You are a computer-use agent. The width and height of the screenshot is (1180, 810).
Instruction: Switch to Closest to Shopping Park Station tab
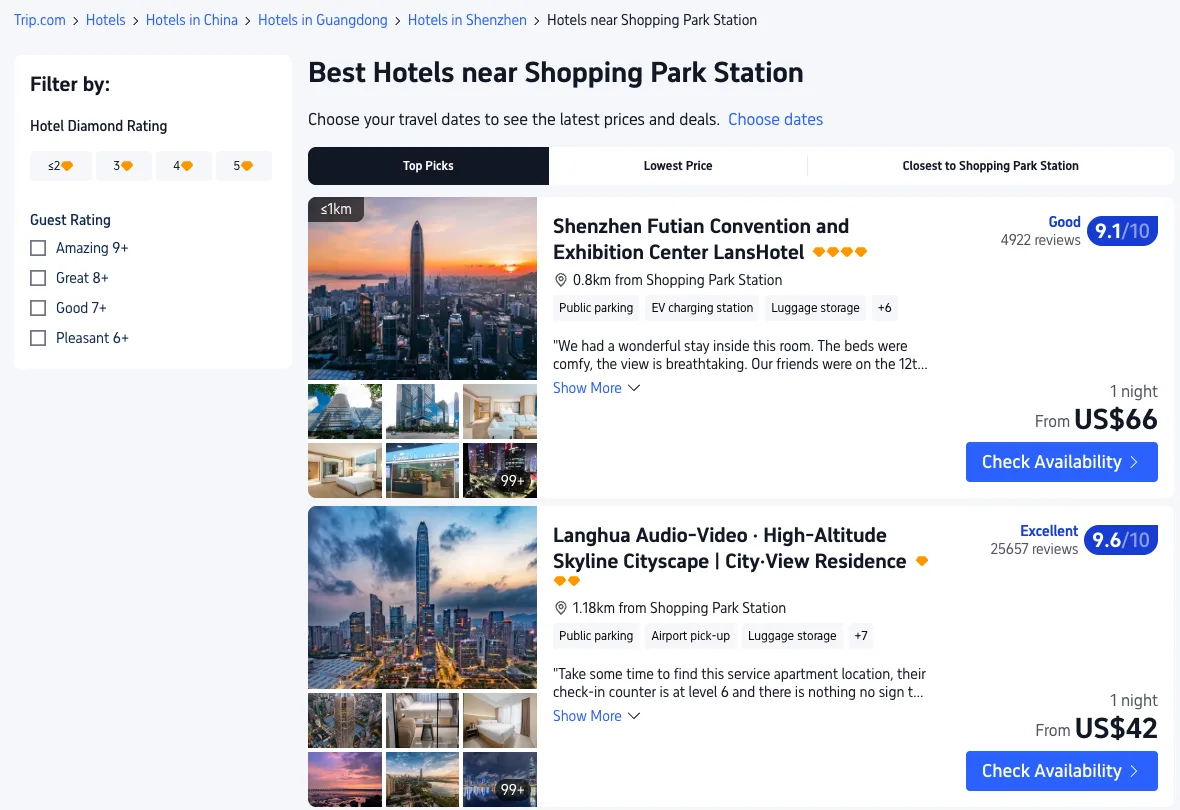(x=990, y=166)
